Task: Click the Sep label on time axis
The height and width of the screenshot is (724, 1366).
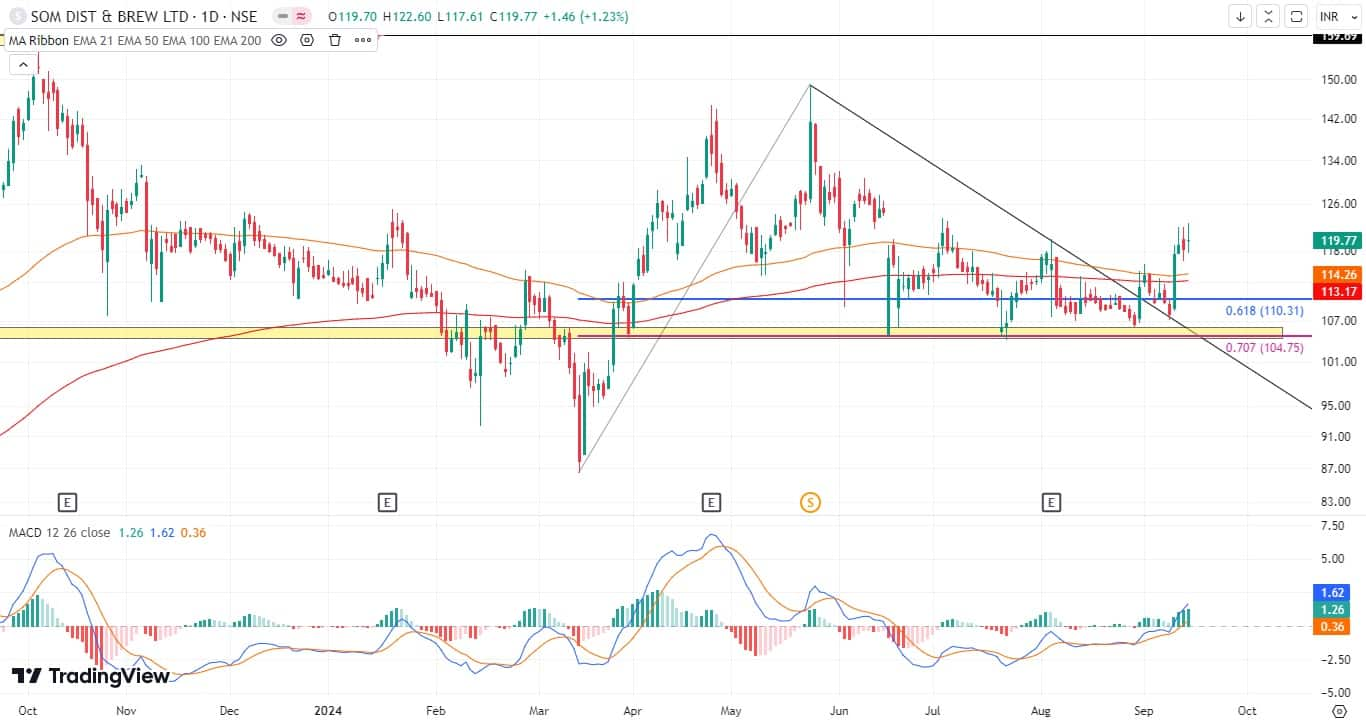Action: (1142, 711)
